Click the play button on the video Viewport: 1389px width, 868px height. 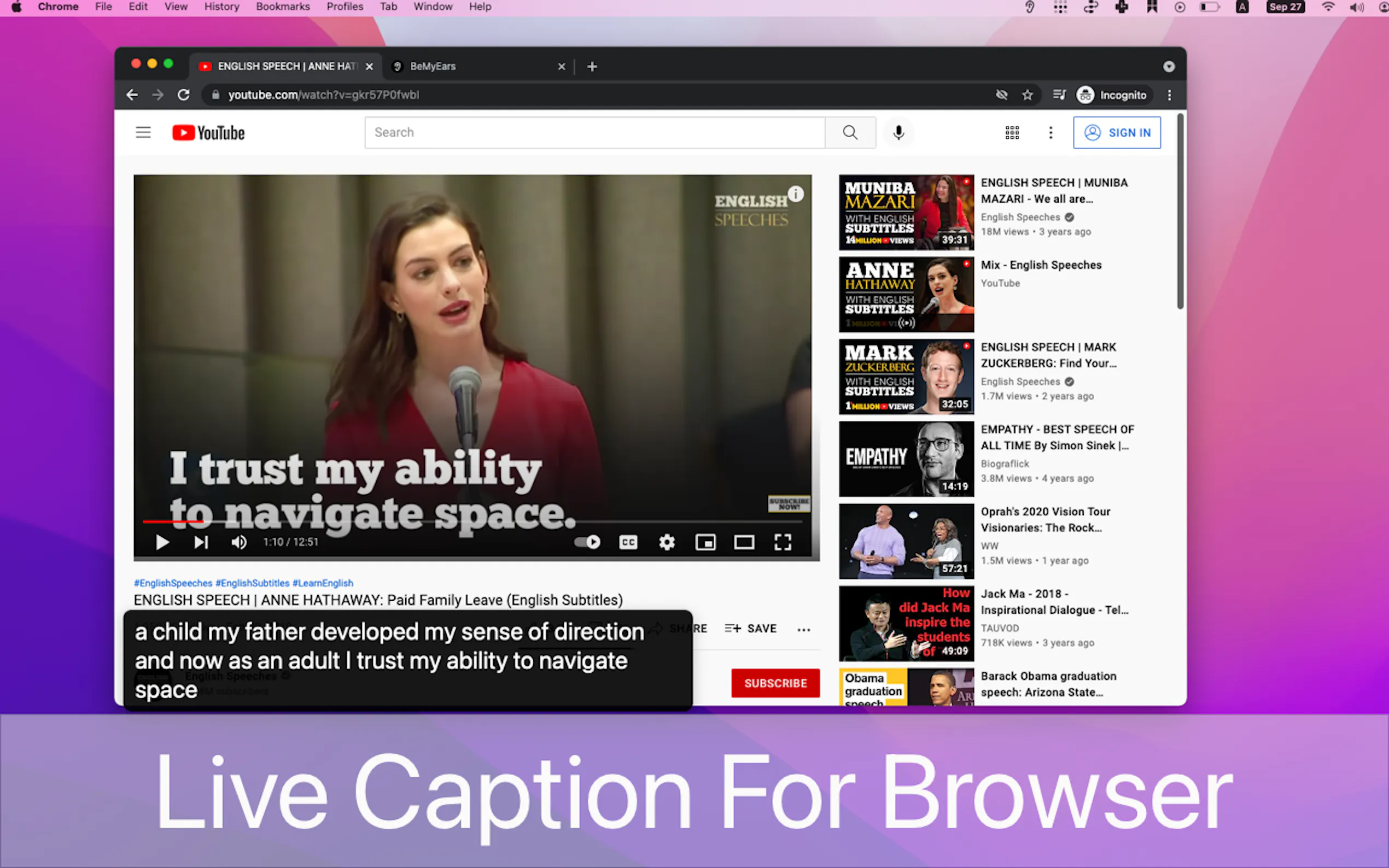click(162, 542)
